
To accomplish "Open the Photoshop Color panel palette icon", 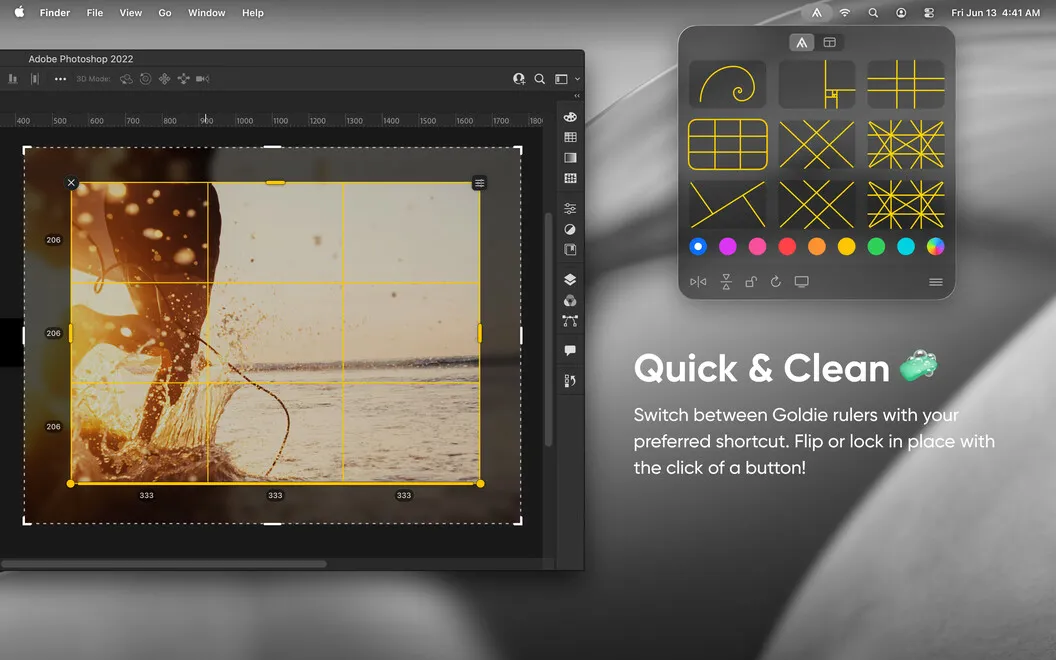I will coord(570,117).
